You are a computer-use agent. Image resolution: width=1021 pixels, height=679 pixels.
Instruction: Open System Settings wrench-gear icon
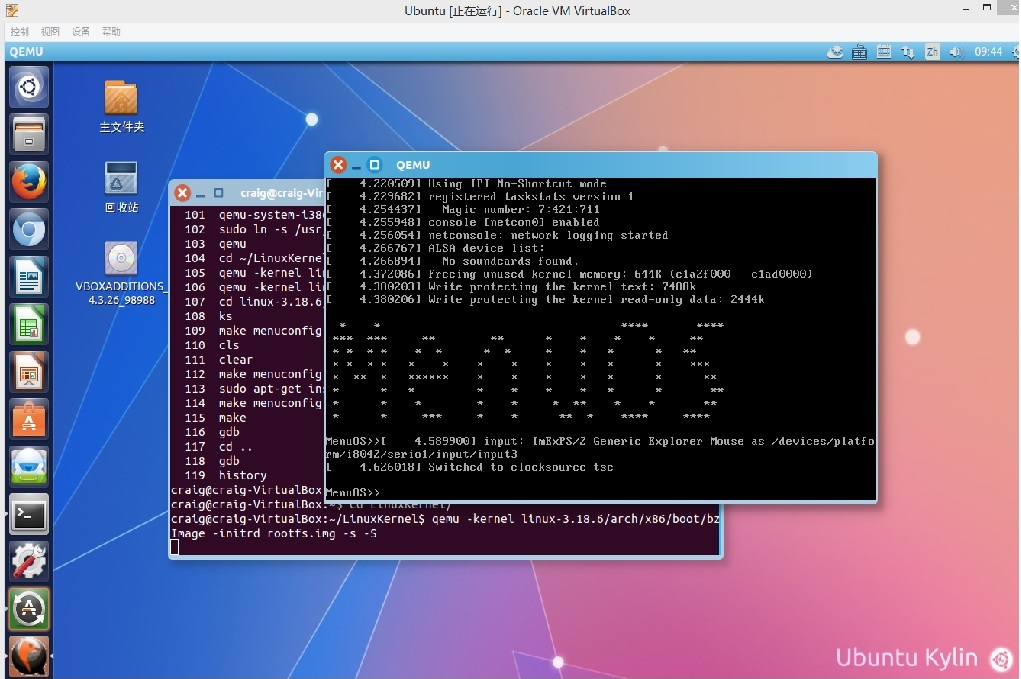pos(29,562)
